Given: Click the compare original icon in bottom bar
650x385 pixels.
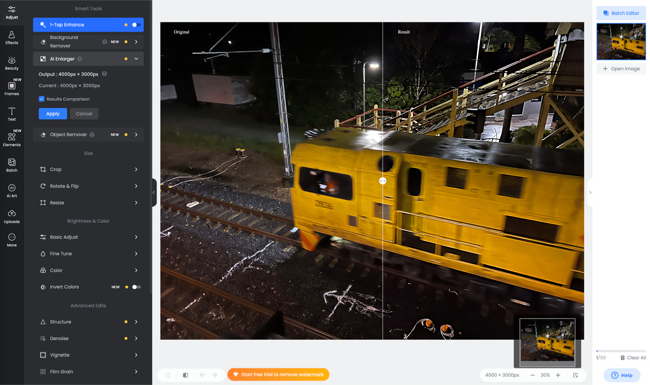Looking at the screenshot, I should [185, 375].
